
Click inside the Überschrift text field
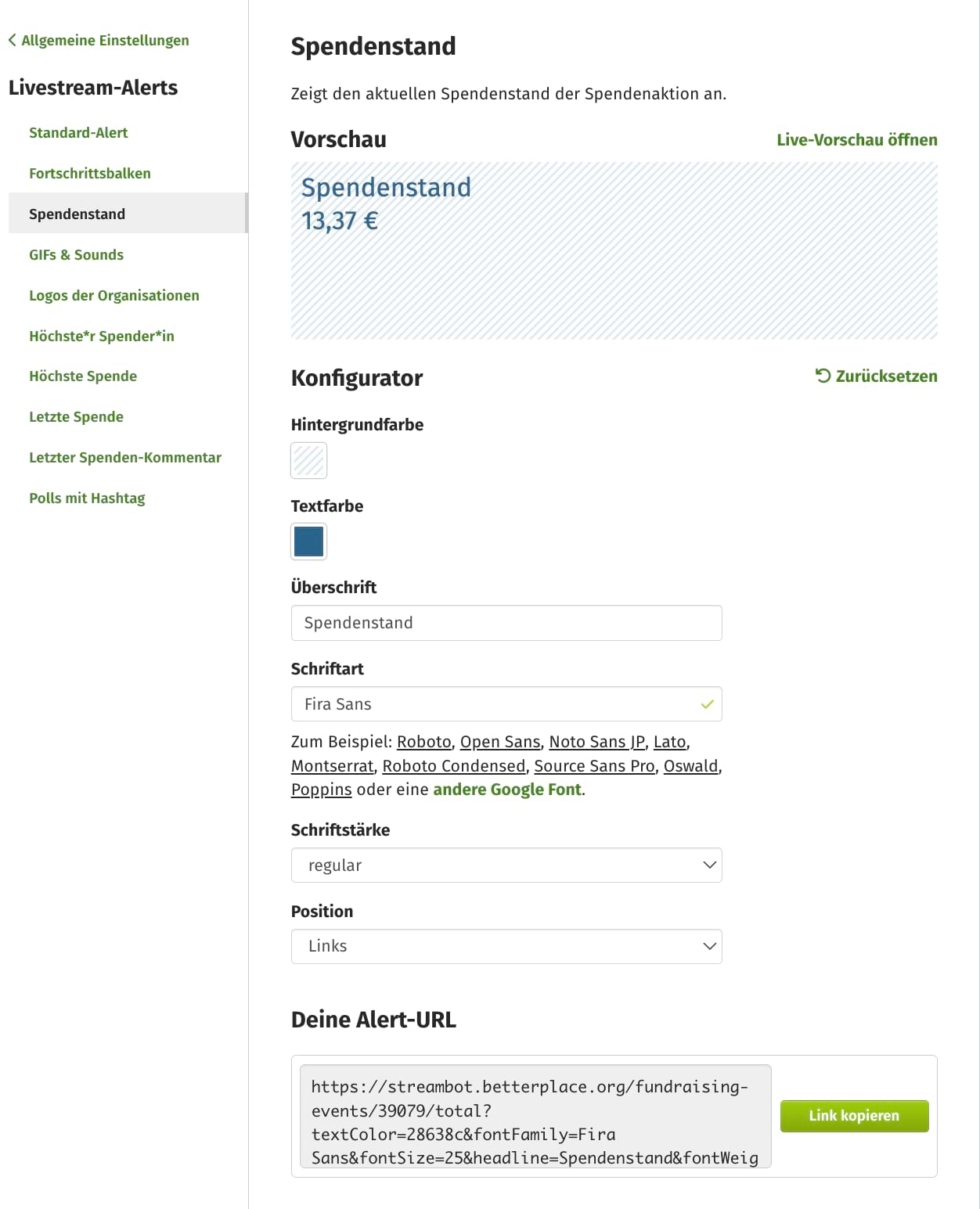506,623
